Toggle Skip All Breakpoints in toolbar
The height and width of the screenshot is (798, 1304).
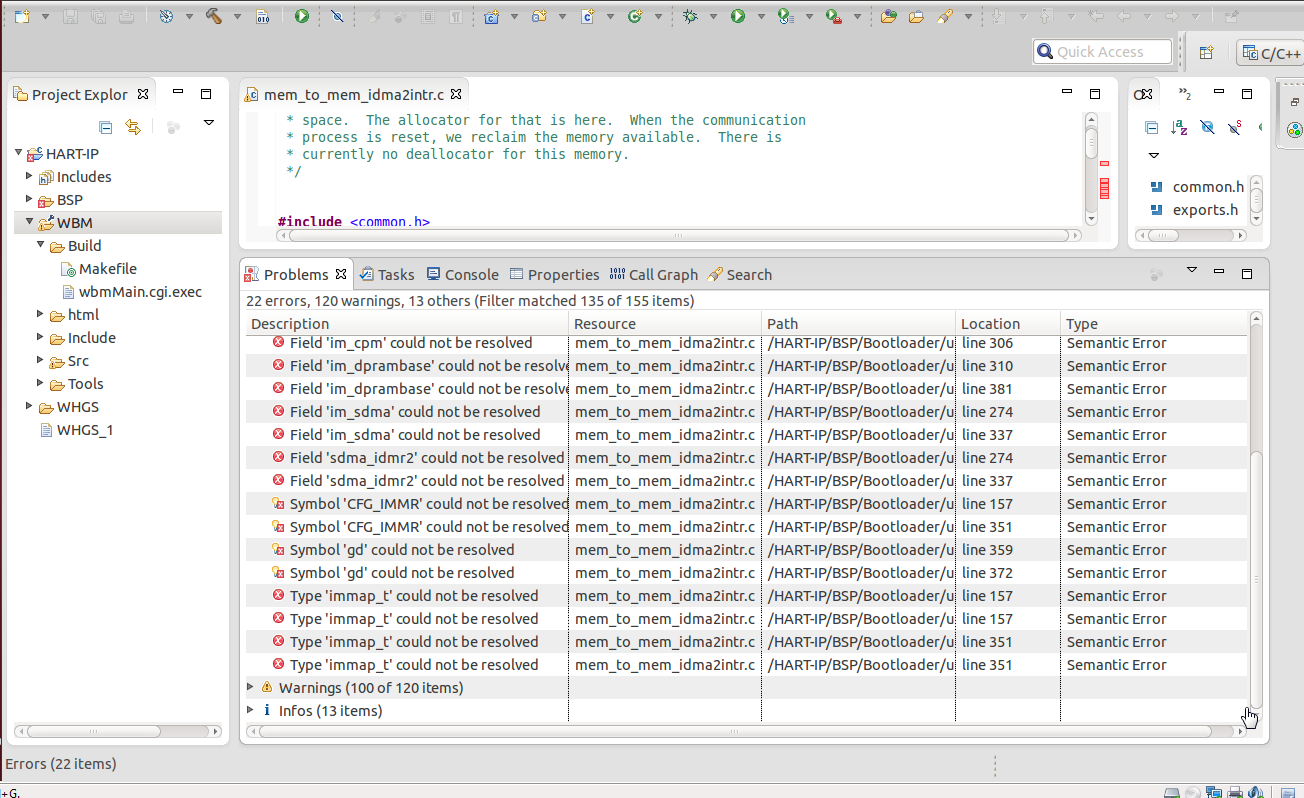[x=337, y=16]
